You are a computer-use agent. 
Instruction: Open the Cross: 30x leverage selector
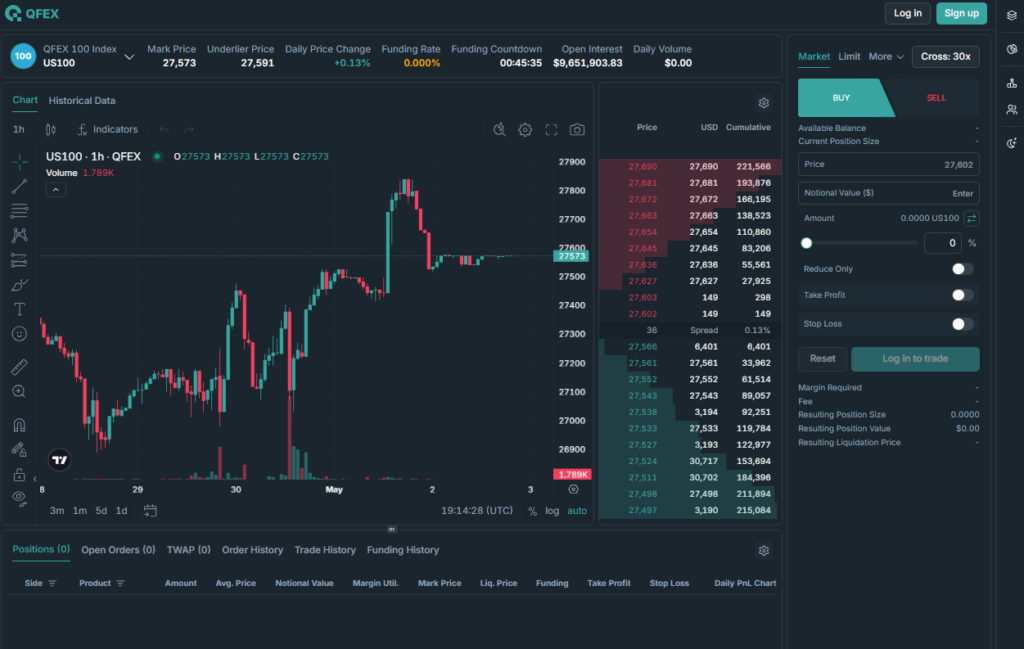point(945,57)
